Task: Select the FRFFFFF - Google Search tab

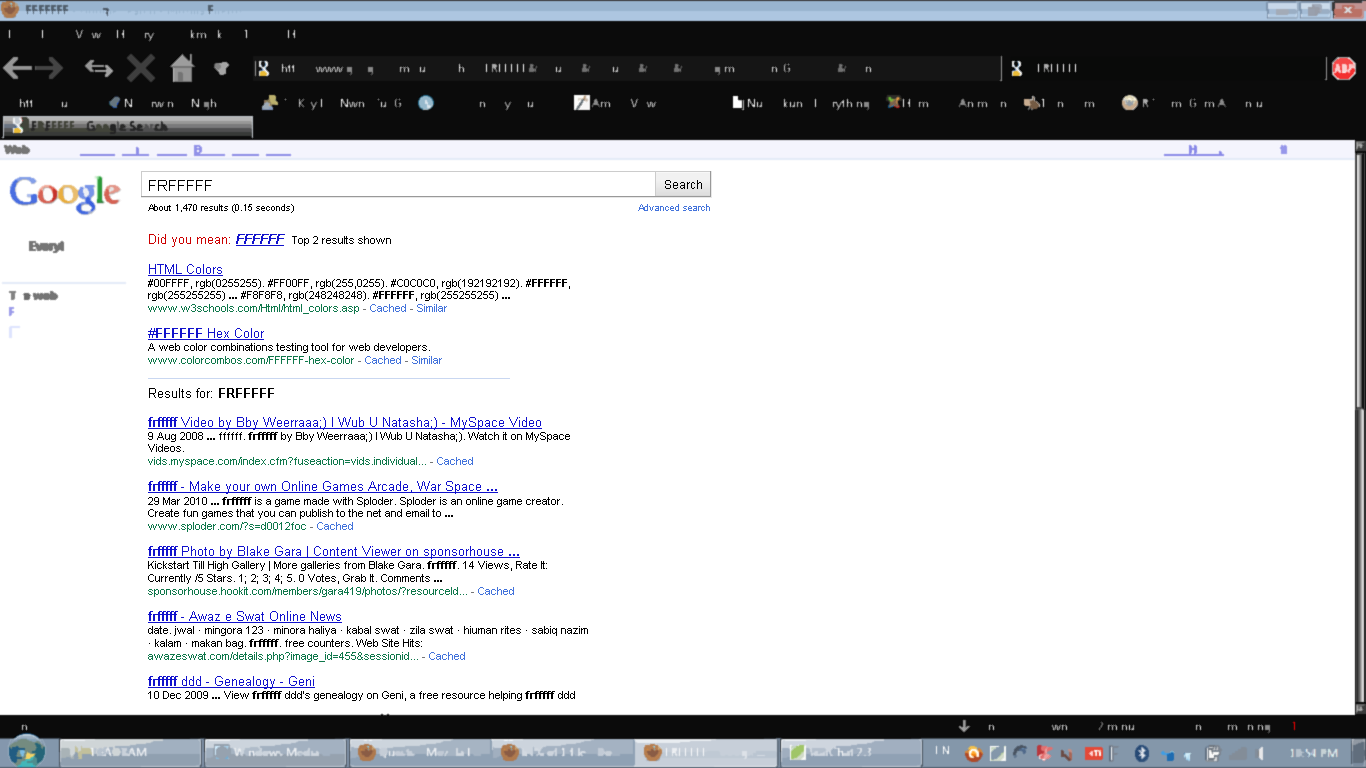Action: pos(127,127)
